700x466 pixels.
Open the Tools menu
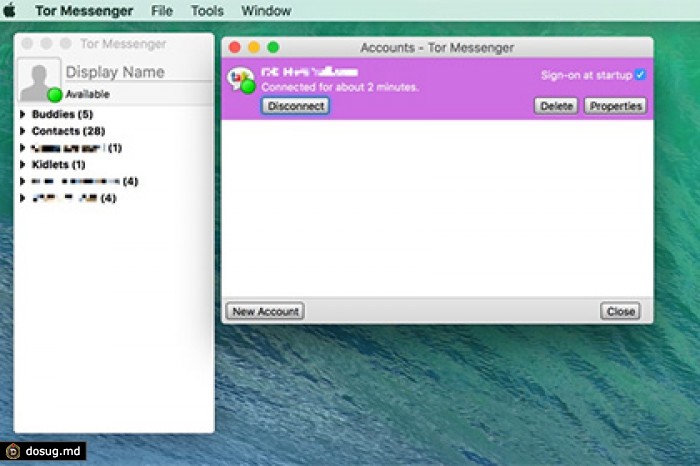point(207,11)
